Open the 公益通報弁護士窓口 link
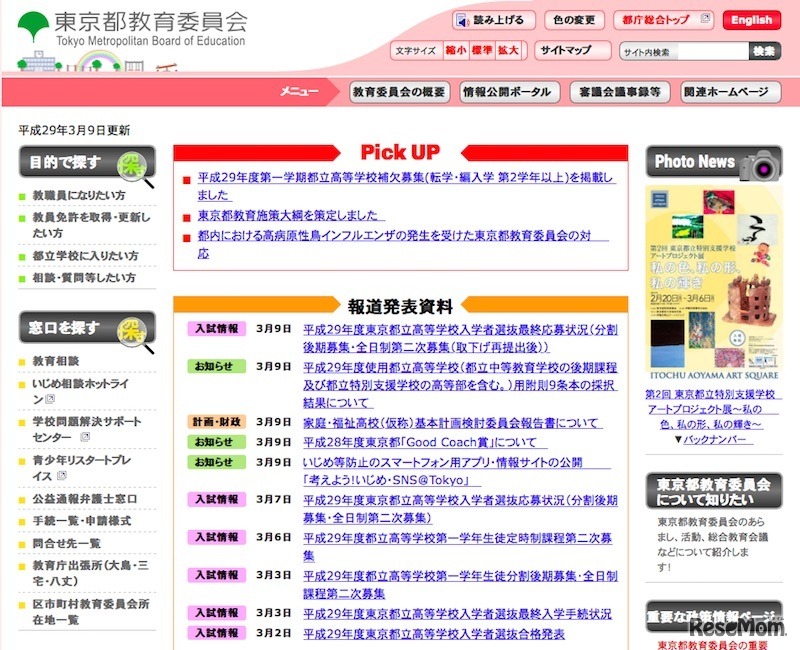800x650 pixels. pyautogui.click(x=85, y=499)
